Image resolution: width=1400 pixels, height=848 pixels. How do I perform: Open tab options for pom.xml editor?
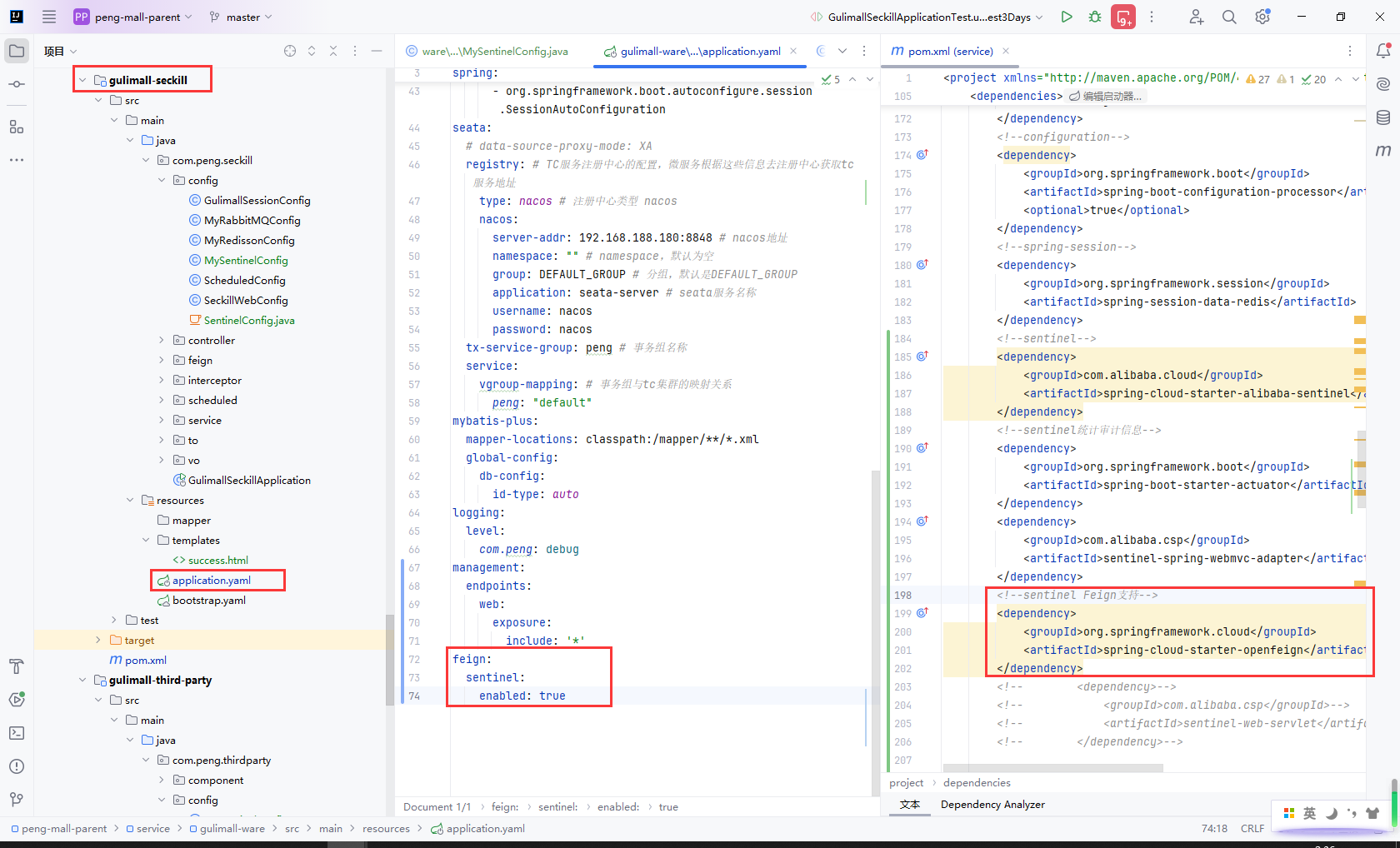[1350, 51]
